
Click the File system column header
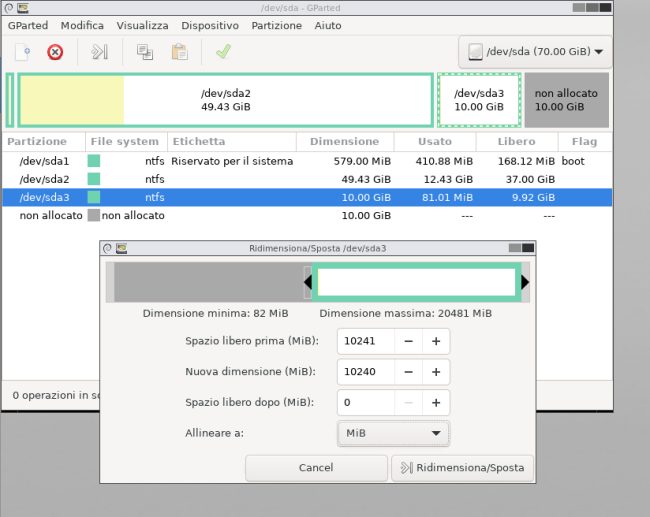(x=125, y=141)
